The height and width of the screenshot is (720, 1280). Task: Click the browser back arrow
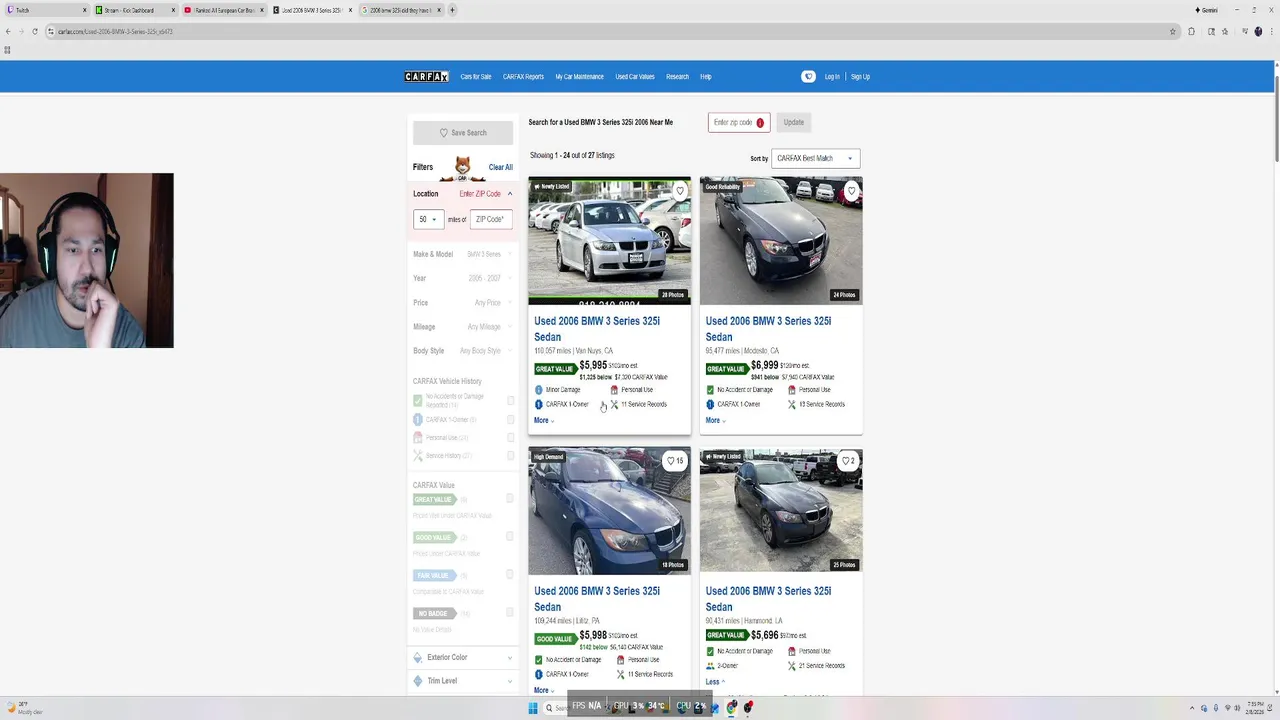(x=8, y=31)
